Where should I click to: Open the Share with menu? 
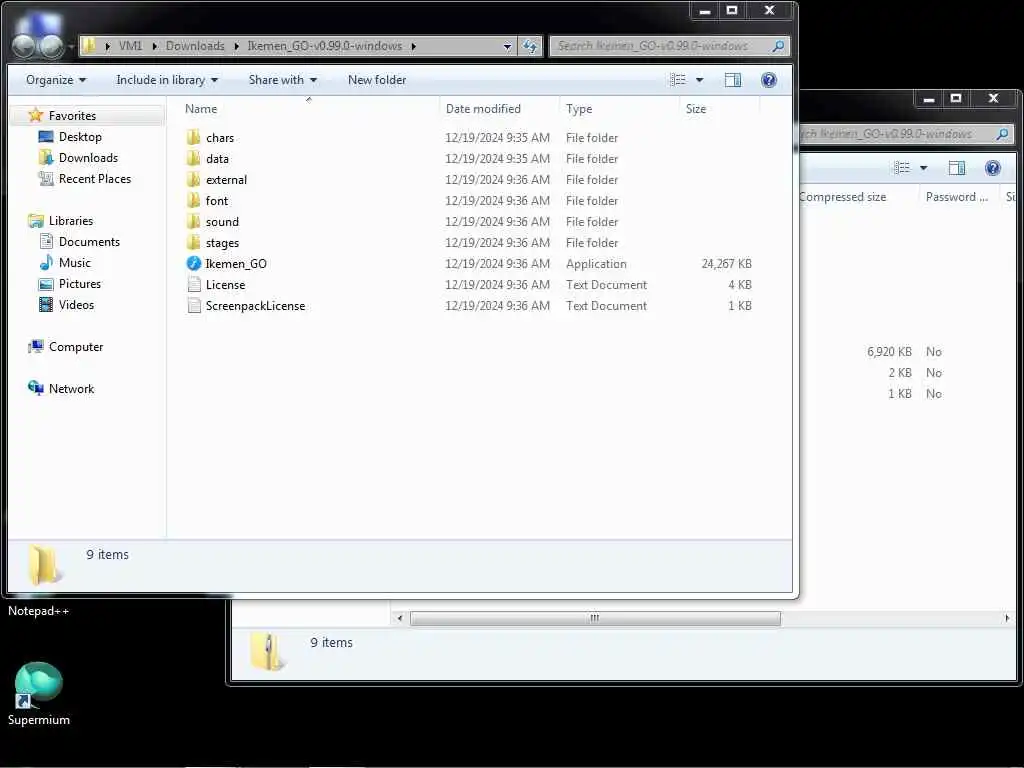282,80
